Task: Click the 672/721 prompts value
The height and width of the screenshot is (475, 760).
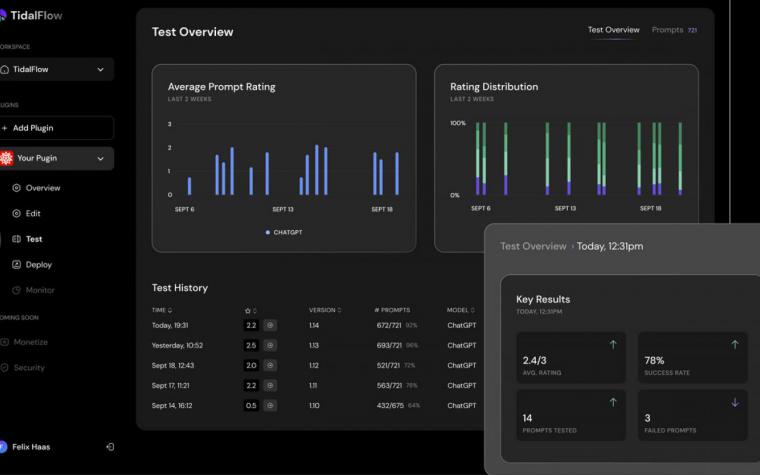Action: click(389, 325)
